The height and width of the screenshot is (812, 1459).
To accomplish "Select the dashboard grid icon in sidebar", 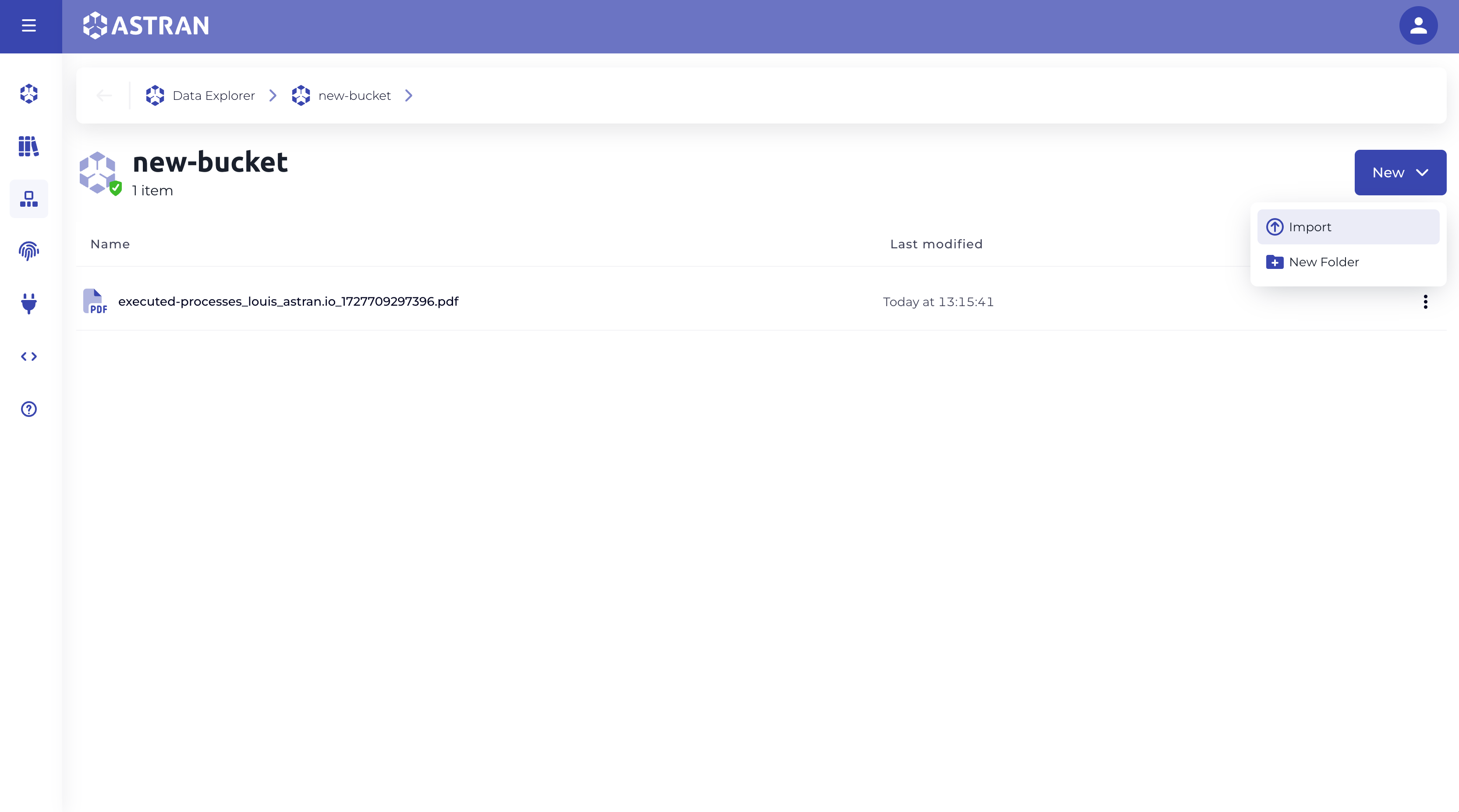I will [28, 198].
